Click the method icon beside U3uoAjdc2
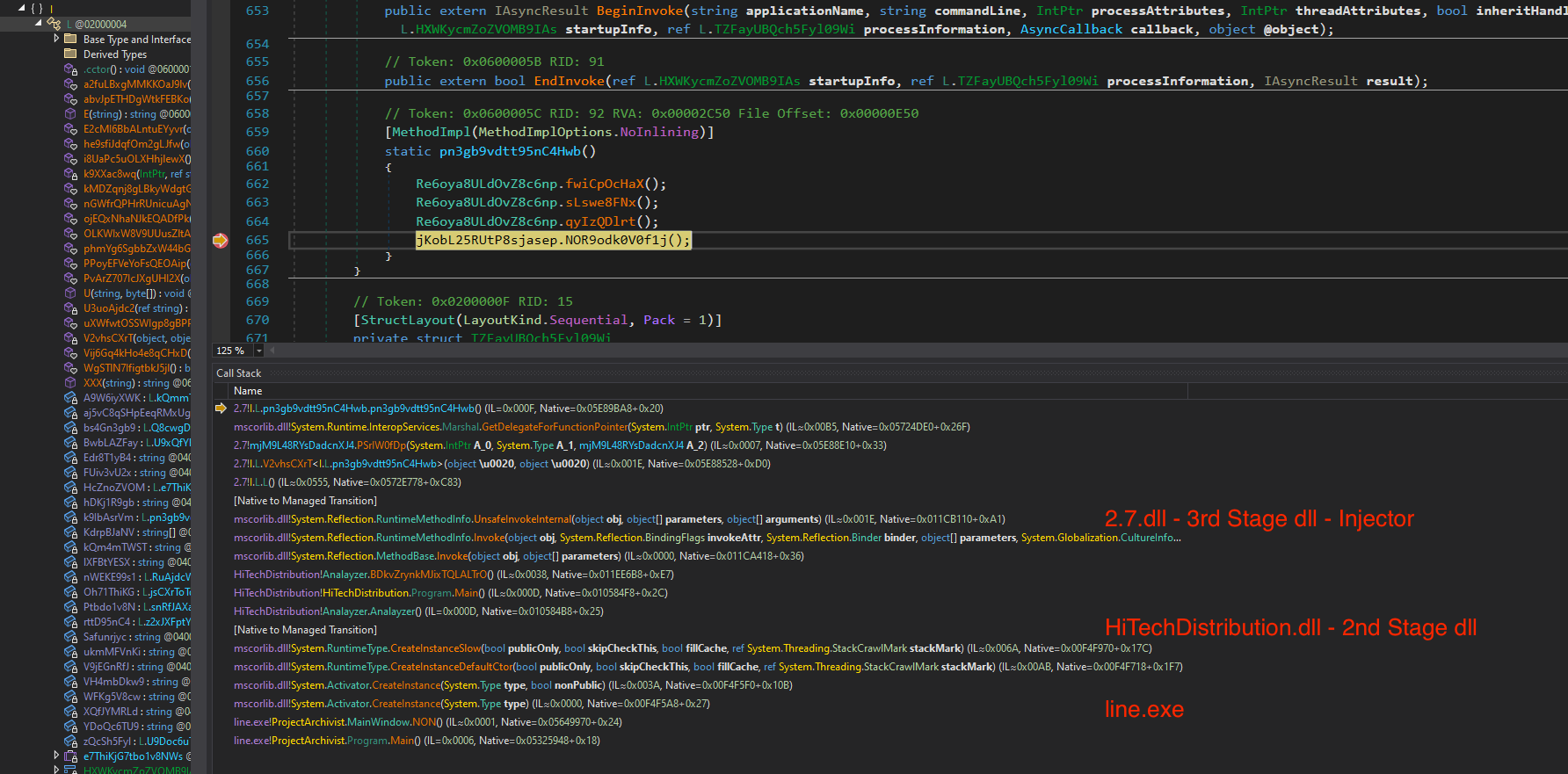The width and height of the screenshot is (1568, 774). tap(70, 308)
